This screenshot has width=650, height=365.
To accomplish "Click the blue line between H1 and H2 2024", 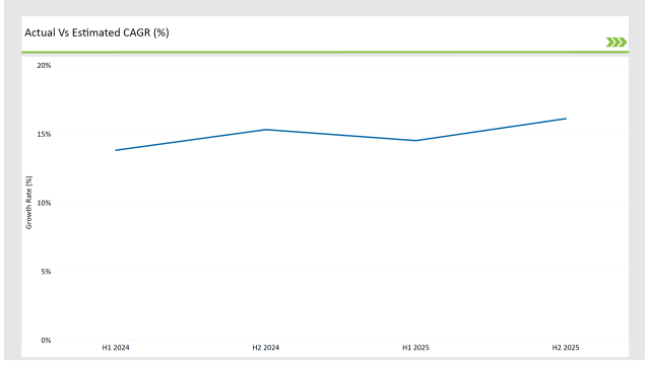I will coord(191,140).
